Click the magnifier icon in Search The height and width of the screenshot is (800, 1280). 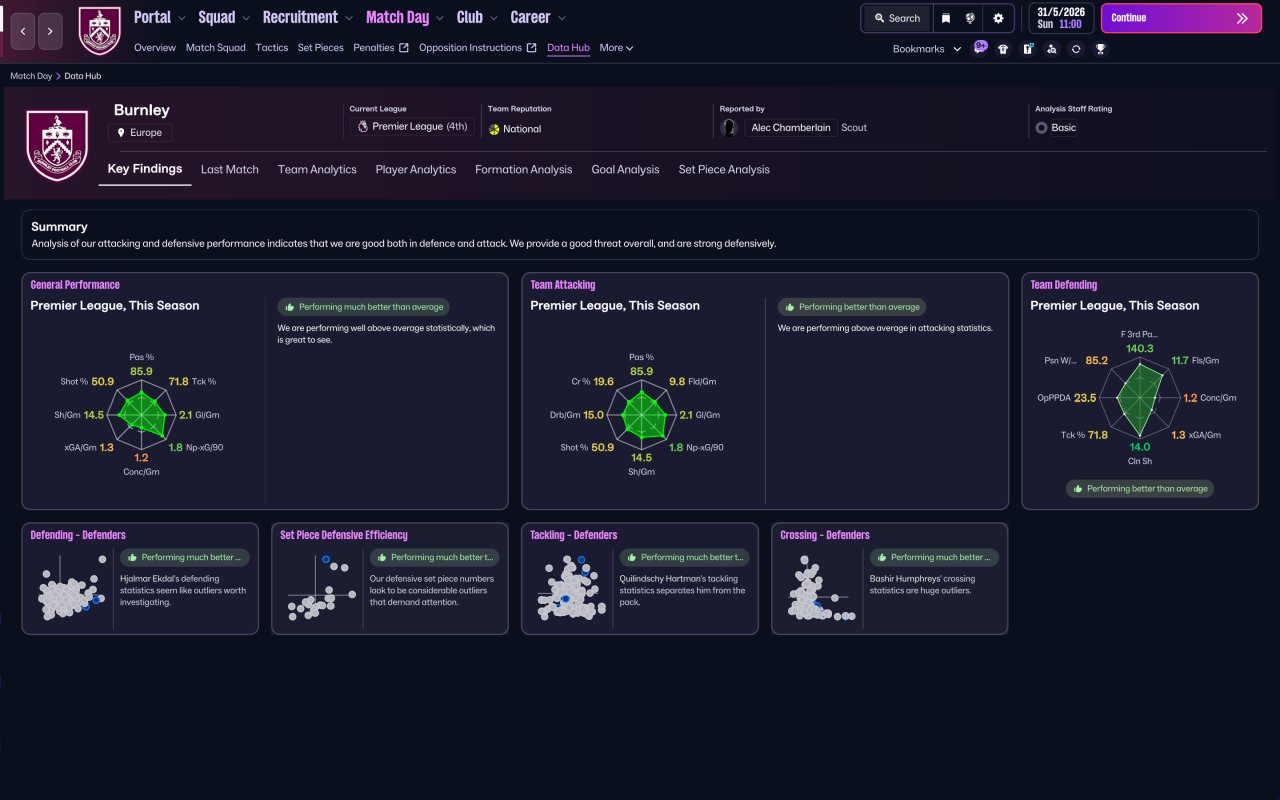point(880,18)
